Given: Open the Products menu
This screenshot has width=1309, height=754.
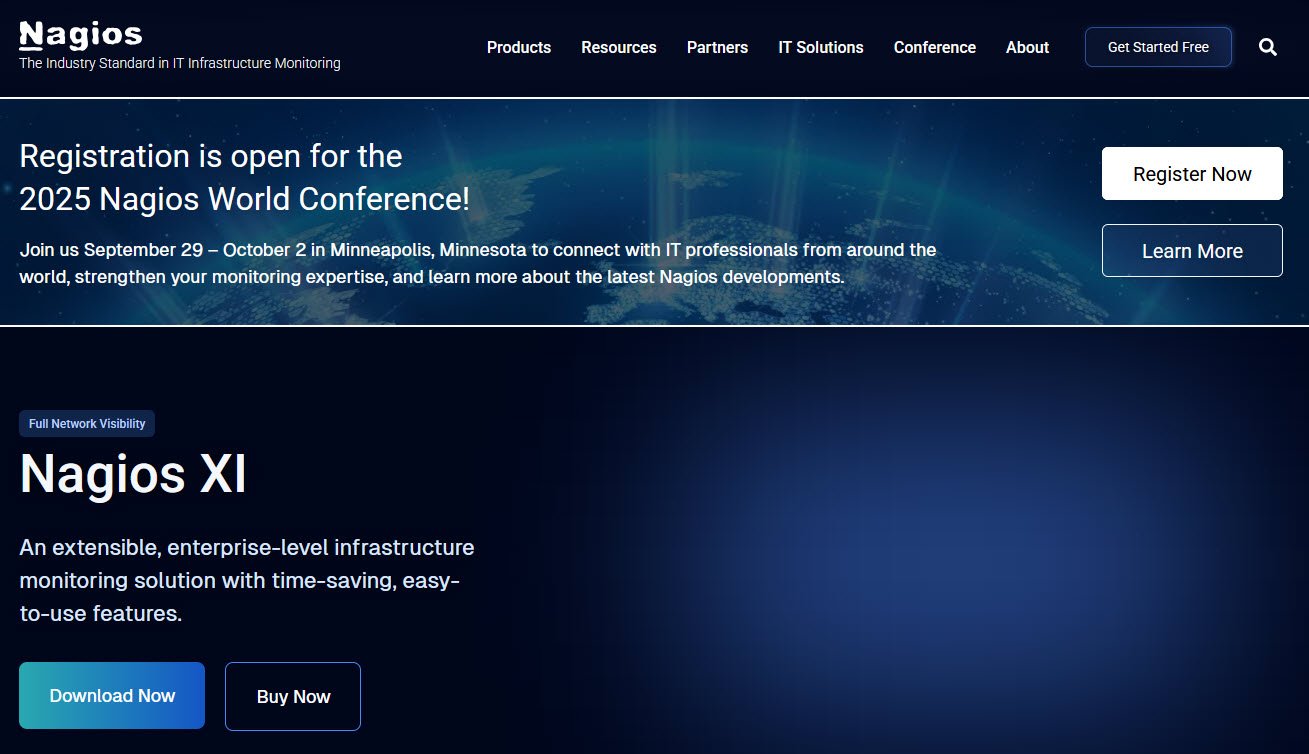Looking at the screenshot, I should [x=519, y=47].
